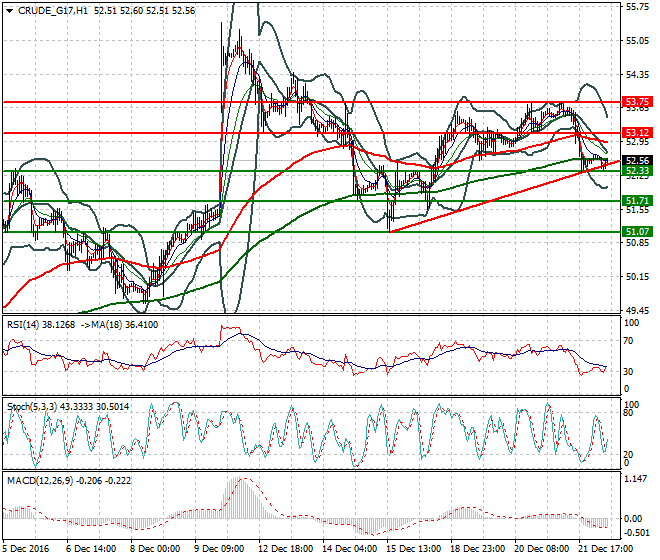Select the 51.07 green support price label
This screenshot has width=660, height=560.
tap(637, 232)
